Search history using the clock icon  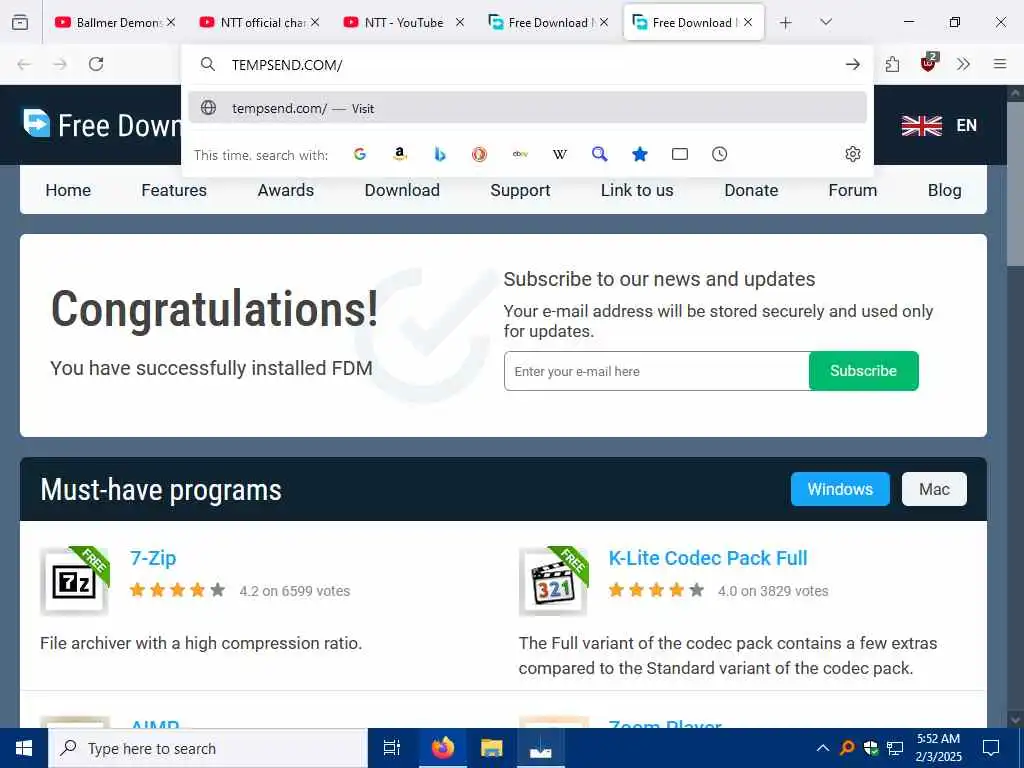pos(720,154)
